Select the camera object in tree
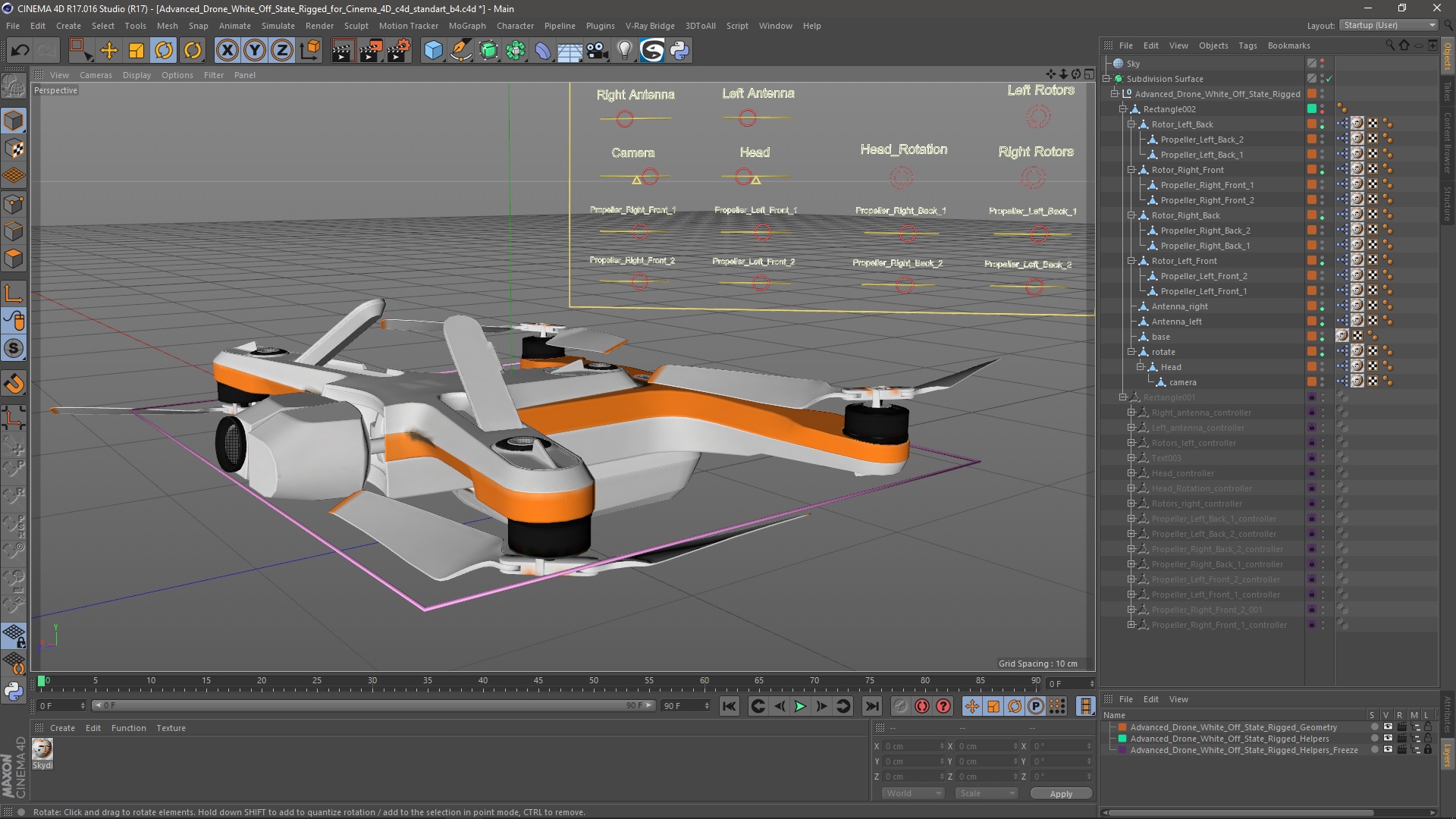This screenshot has height=819, width=1456. click(x=1182, y=382)
